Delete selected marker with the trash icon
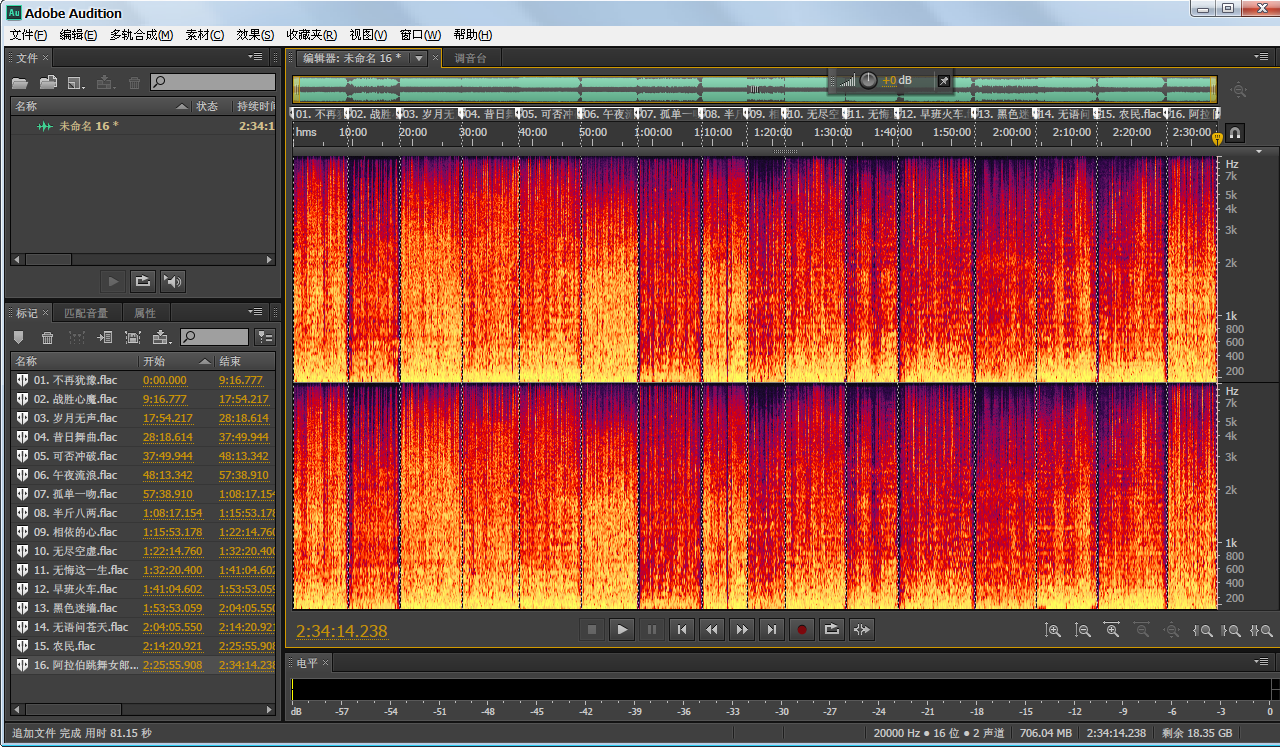 [48, 338]
